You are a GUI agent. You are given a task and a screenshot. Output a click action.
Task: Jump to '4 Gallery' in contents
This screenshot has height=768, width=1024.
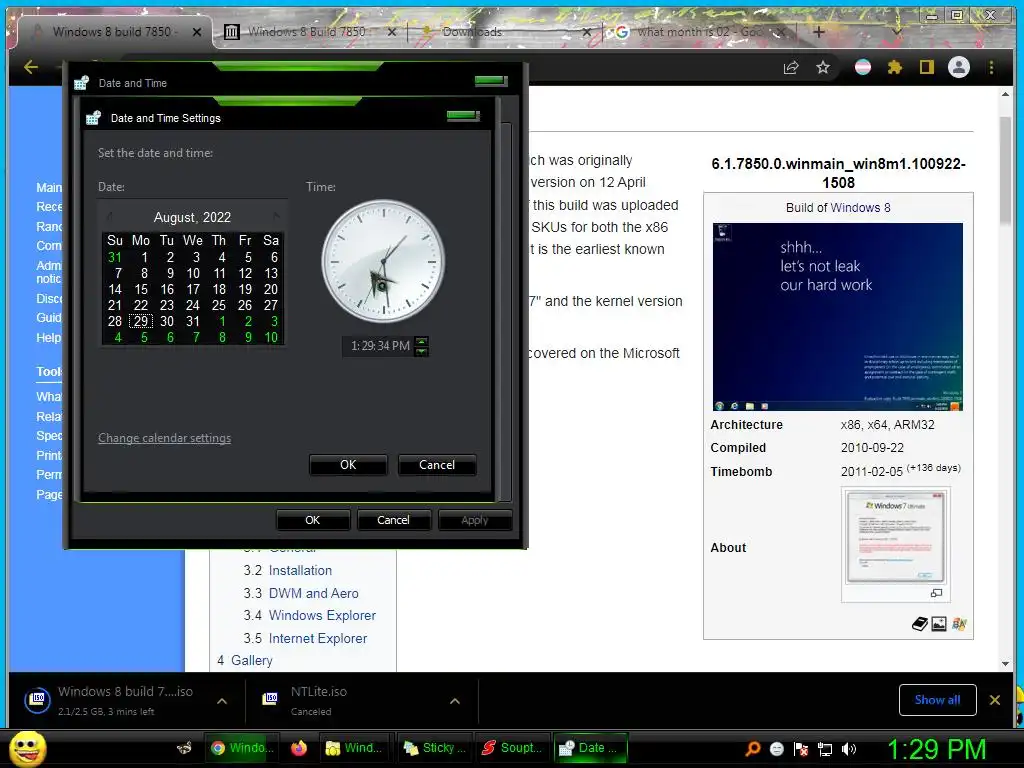pos(244,660)
